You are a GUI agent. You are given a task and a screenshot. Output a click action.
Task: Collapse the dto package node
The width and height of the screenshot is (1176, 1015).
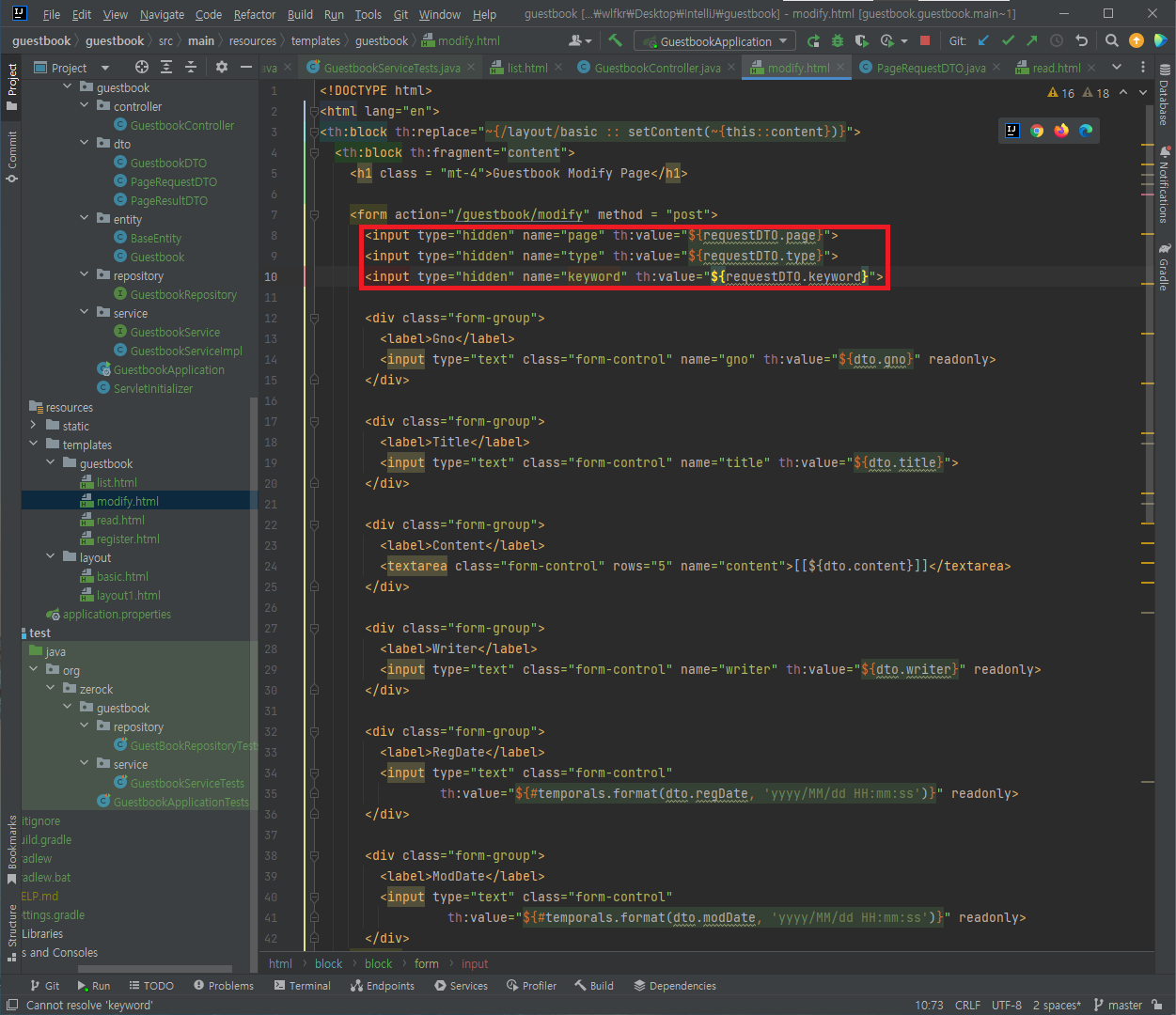tap(85, 144)
